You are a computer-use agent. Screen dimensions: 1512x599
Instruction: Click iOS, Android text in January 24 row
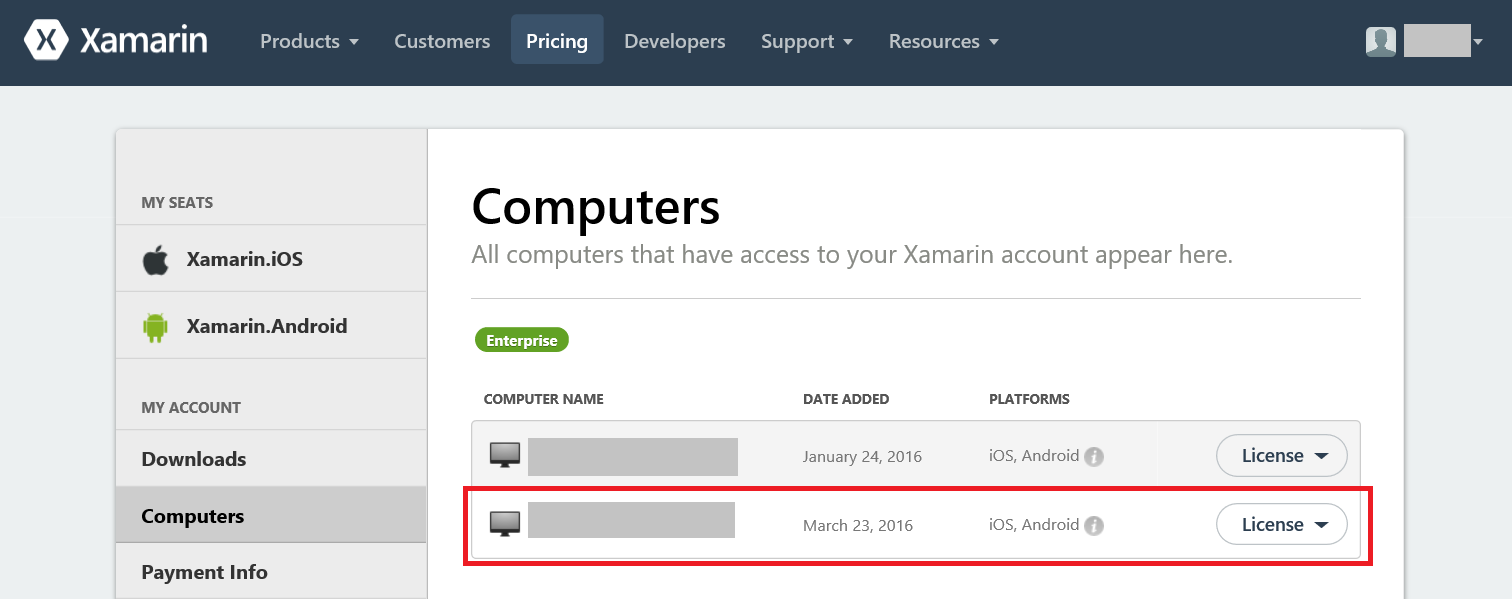point(1034,456)
